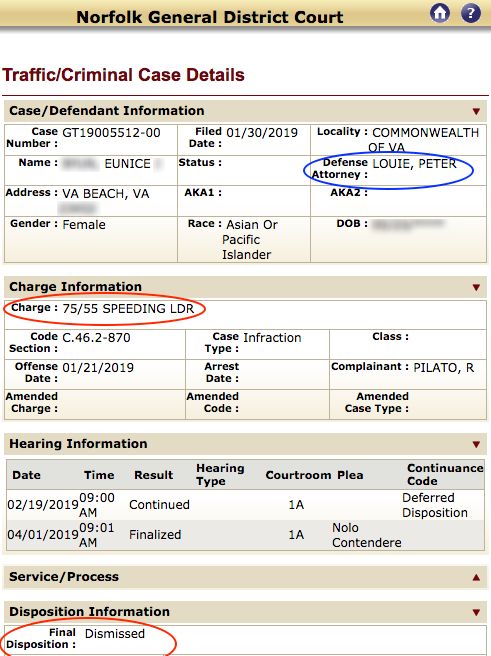Collapse the Case/Defendant Information section

click(x=476, y=111)
